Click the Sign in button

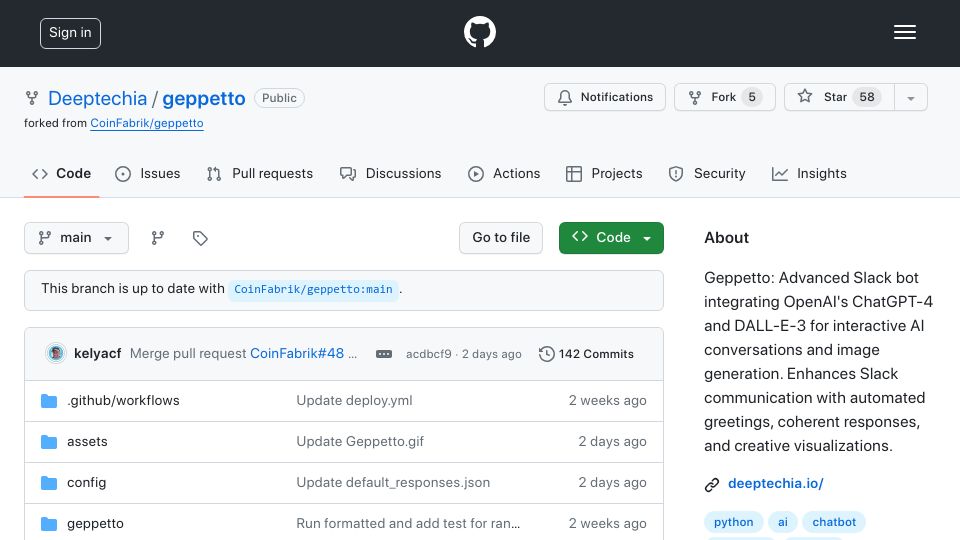[x=70, y=33]
